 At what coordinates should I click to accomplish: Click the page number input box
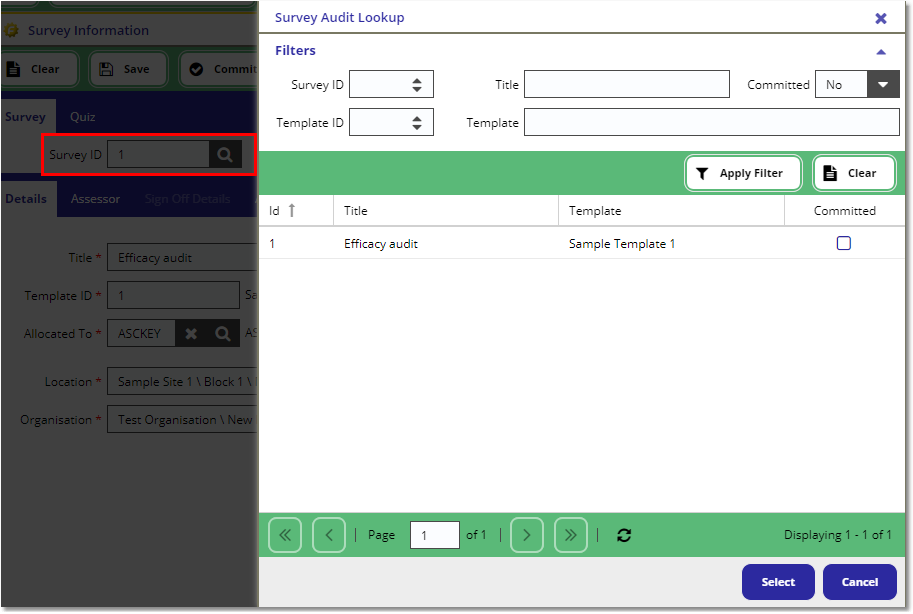tap(434, 535)
